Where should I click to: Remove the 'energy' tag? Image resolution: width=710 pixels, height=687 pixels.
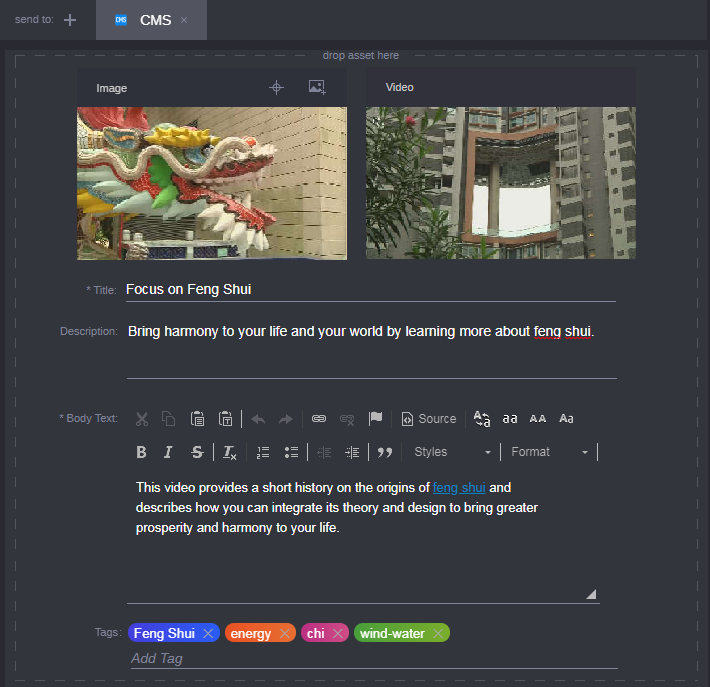[x=285, y=634]
